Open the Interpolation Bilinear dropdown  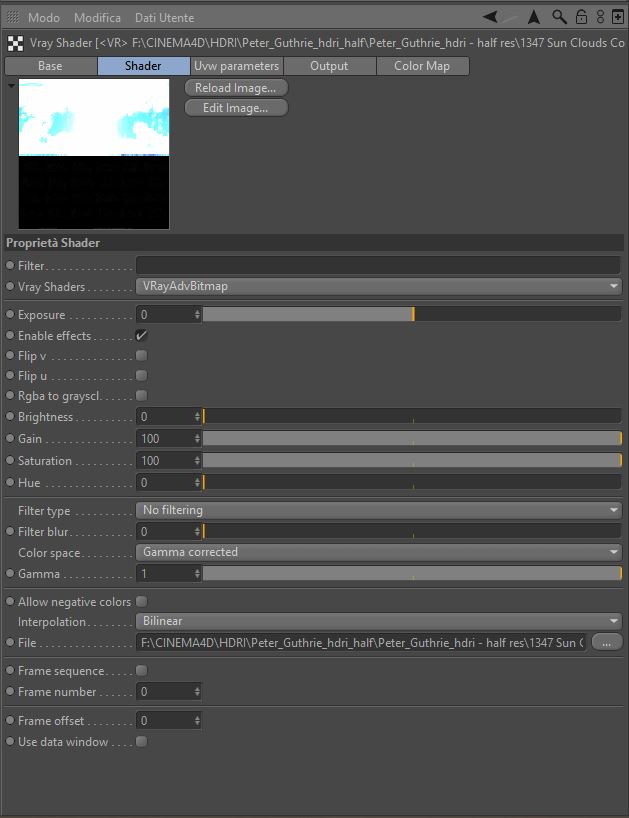click(379, 621)
